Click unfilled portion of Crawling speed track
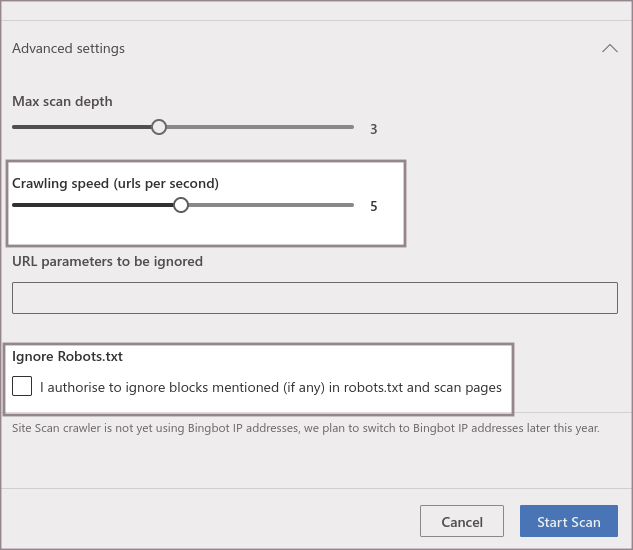This screenshot has height=550, width=633. click(270, 205)
